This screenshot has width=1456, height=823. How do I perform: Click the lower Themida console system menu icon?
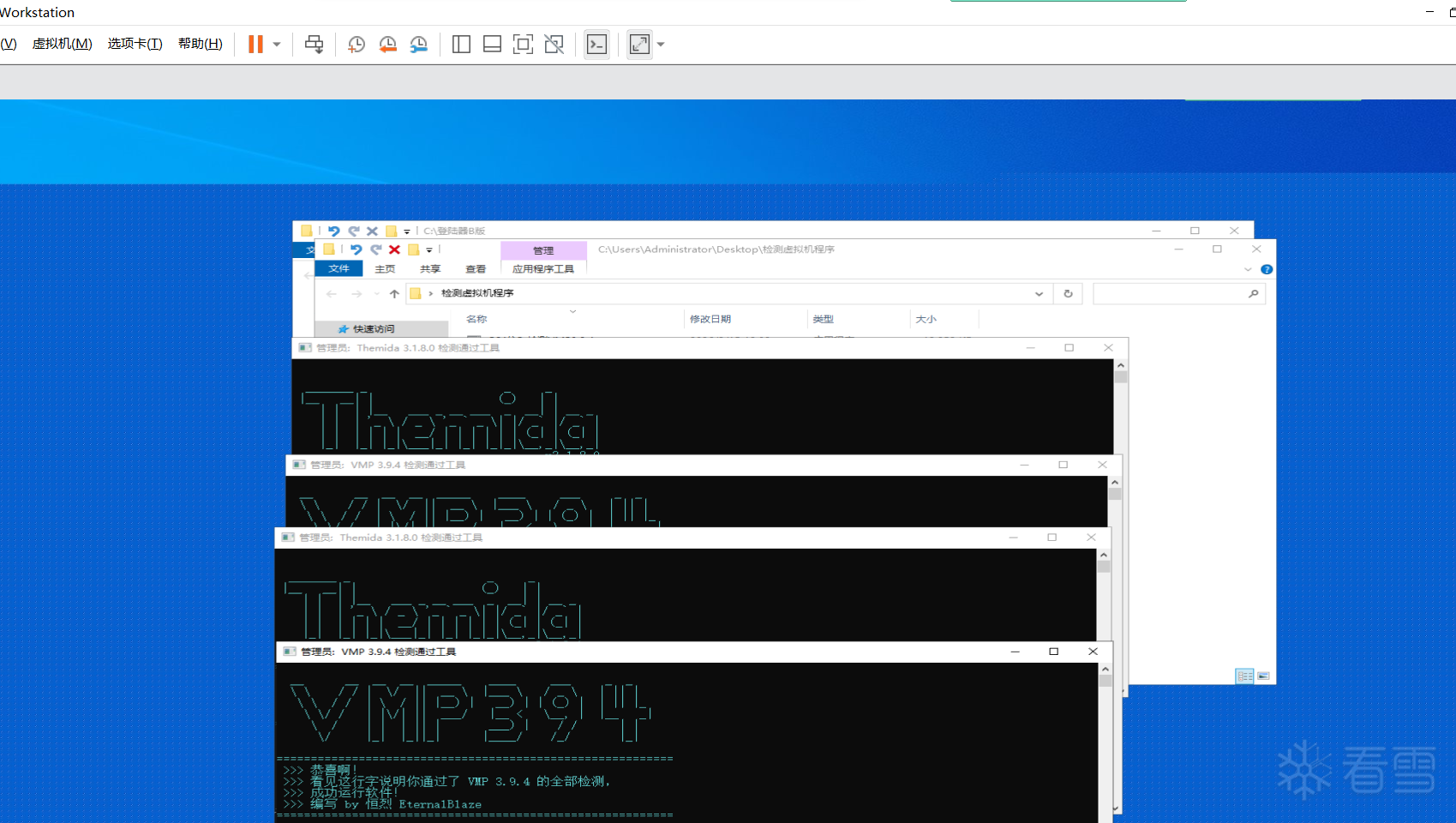288,538
